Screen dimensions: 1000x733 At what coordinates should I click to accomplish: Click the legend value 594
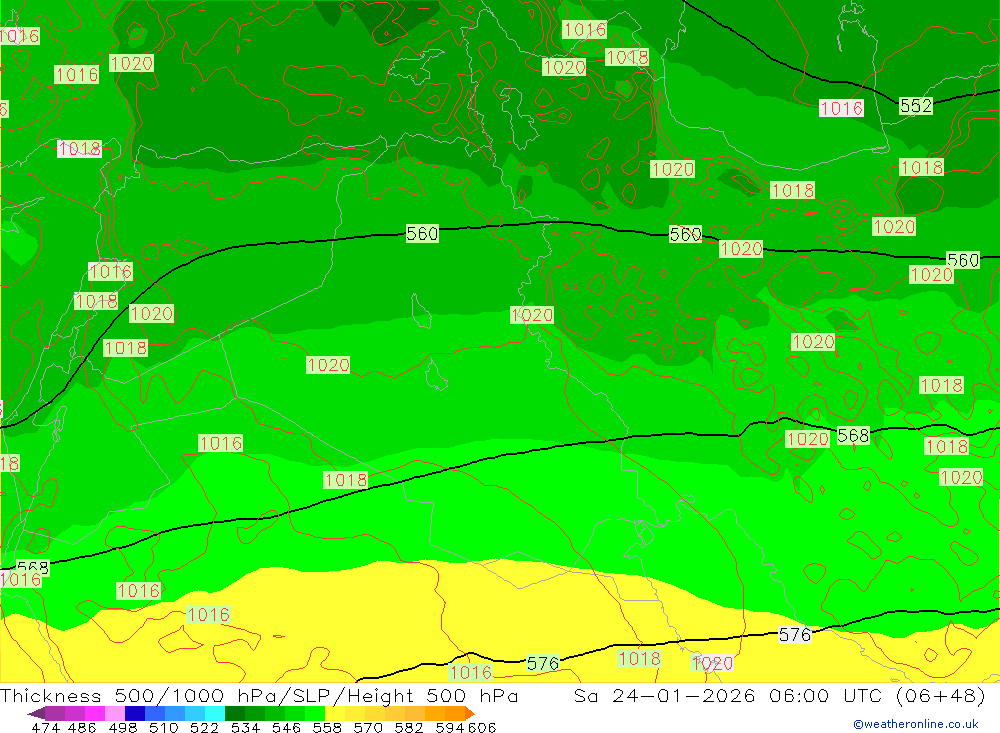coord(450,727)
